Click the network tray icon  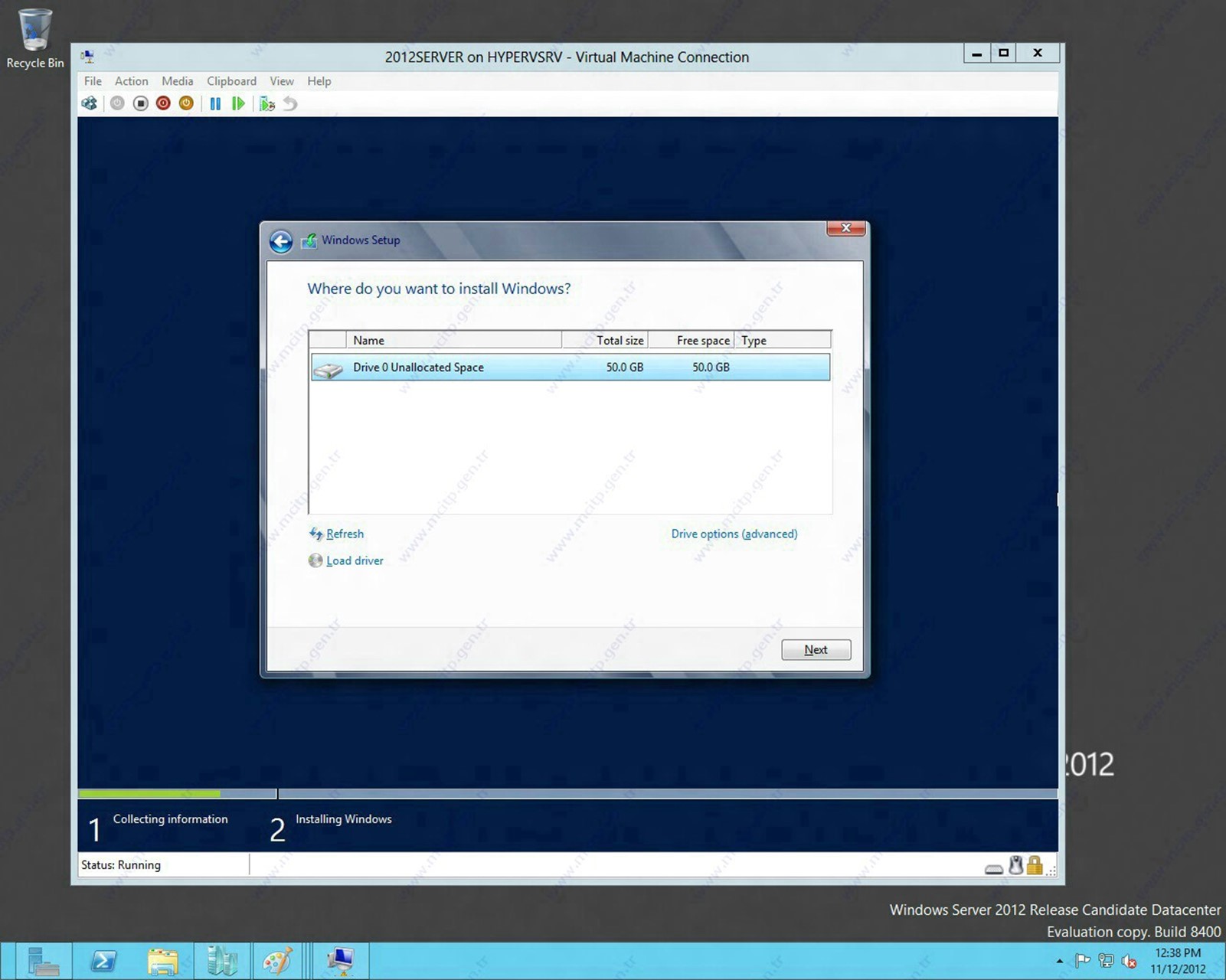click(x=1106, y=961)
